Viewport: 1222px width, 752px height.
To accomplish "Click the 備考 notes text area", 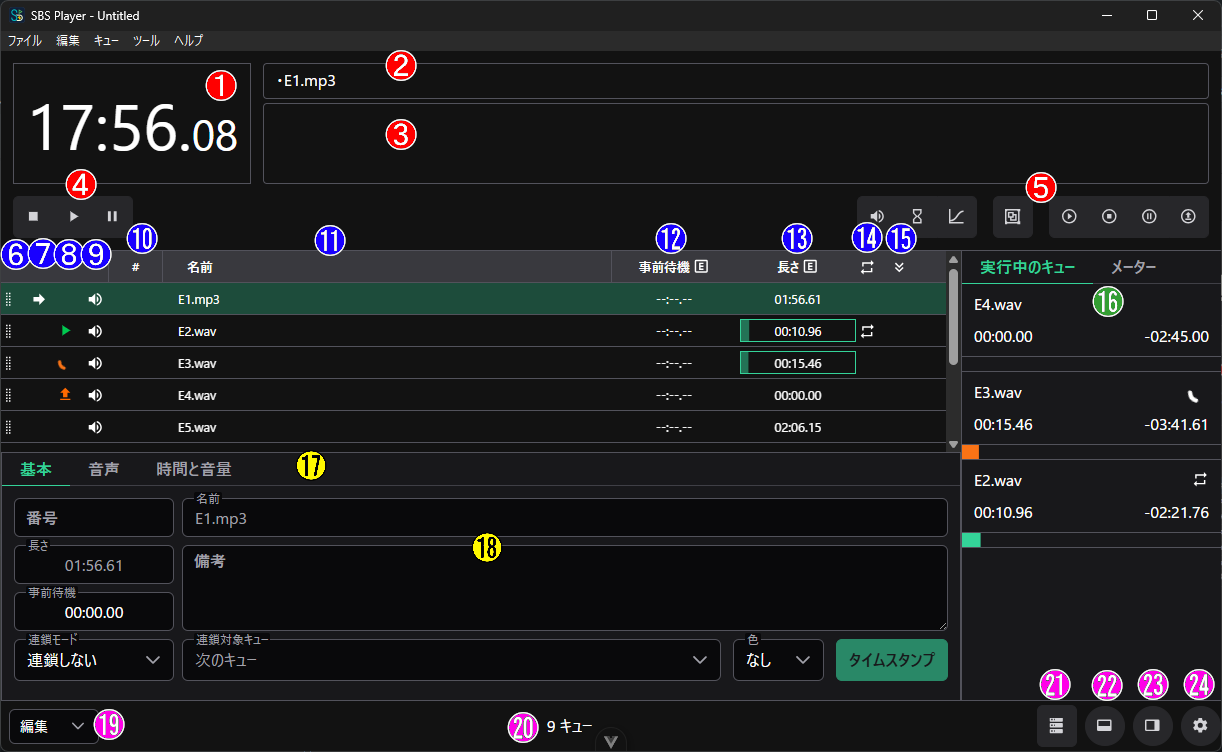I will pyautogui.click(x=565, y=588).
